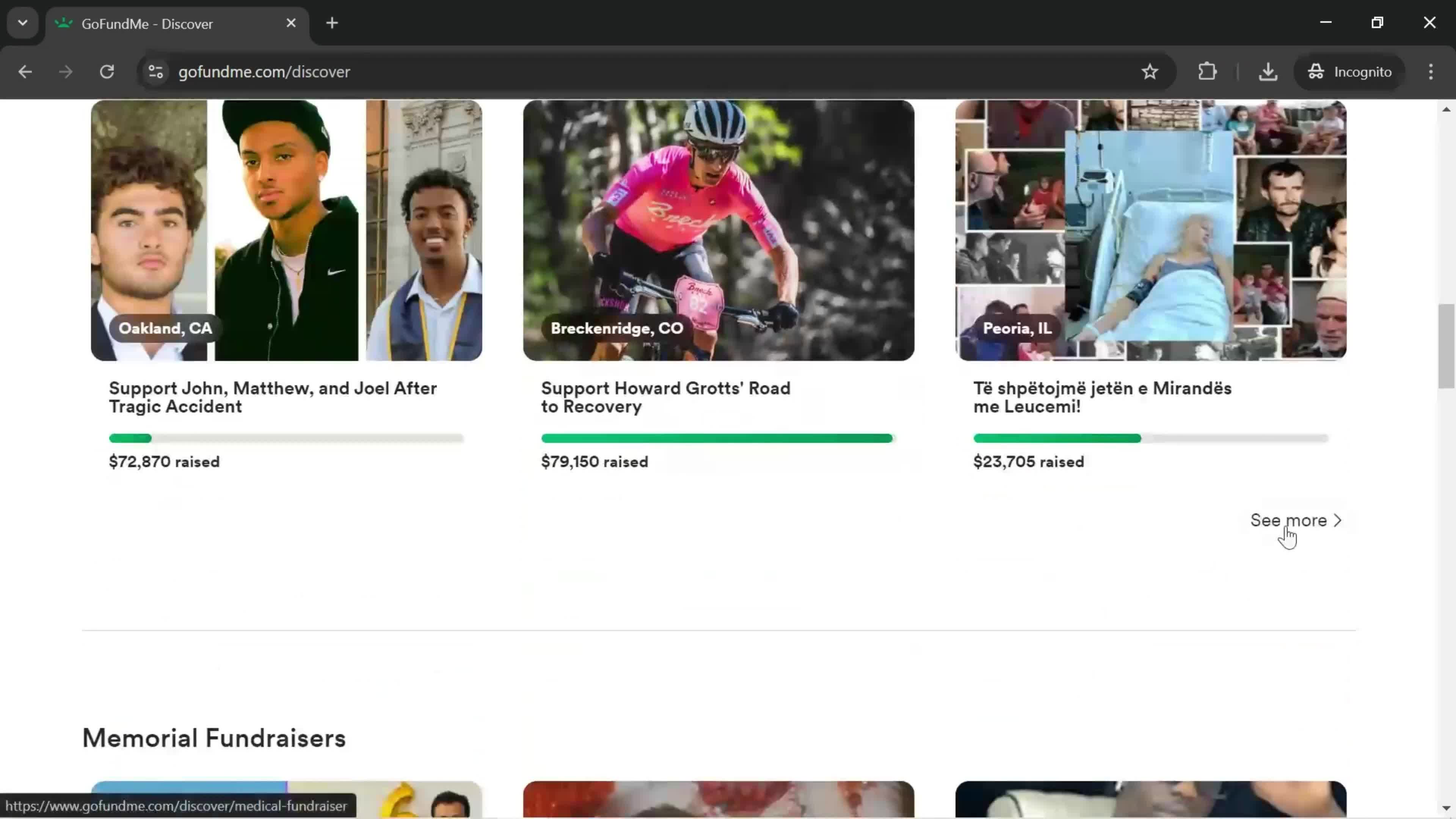Open the Extensions puzzle icon
The image size is (1456, 819).
click(1207, 72)
